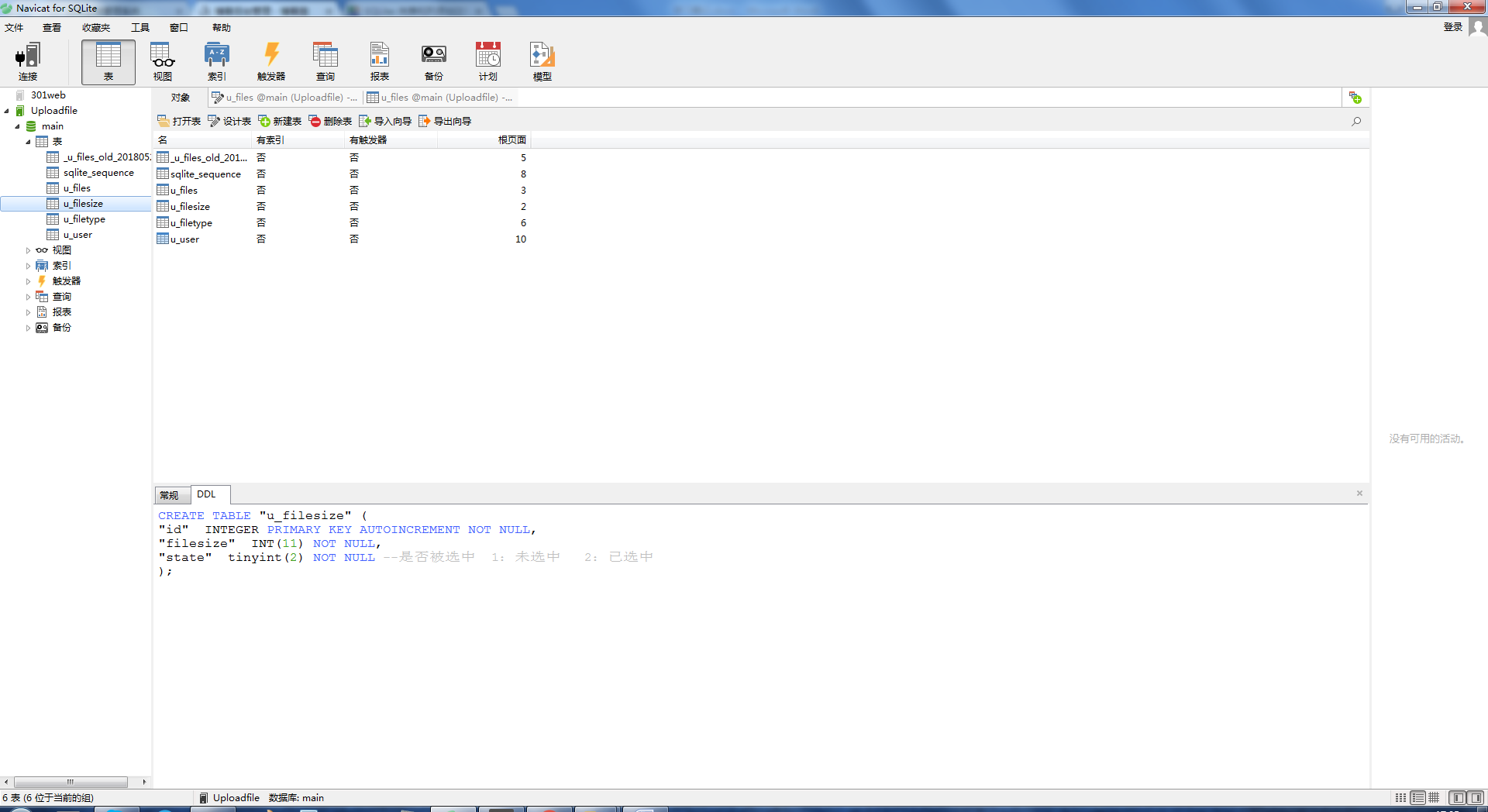Click Import Wizard (导入向导) button
The width and height of the screenshot is (1488, 812).
point(385,121)
